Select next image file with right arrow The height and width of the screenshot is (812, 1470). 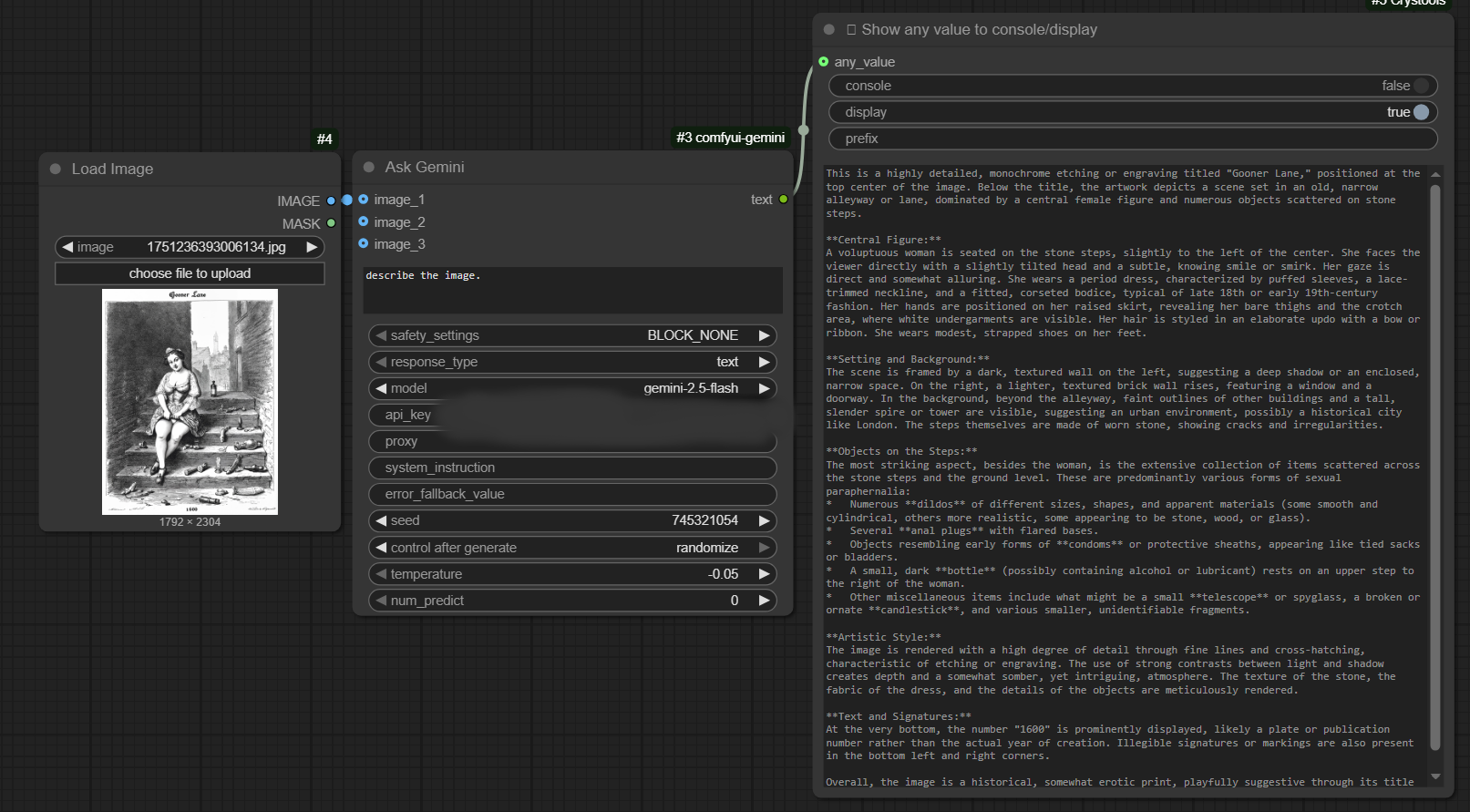312,247
